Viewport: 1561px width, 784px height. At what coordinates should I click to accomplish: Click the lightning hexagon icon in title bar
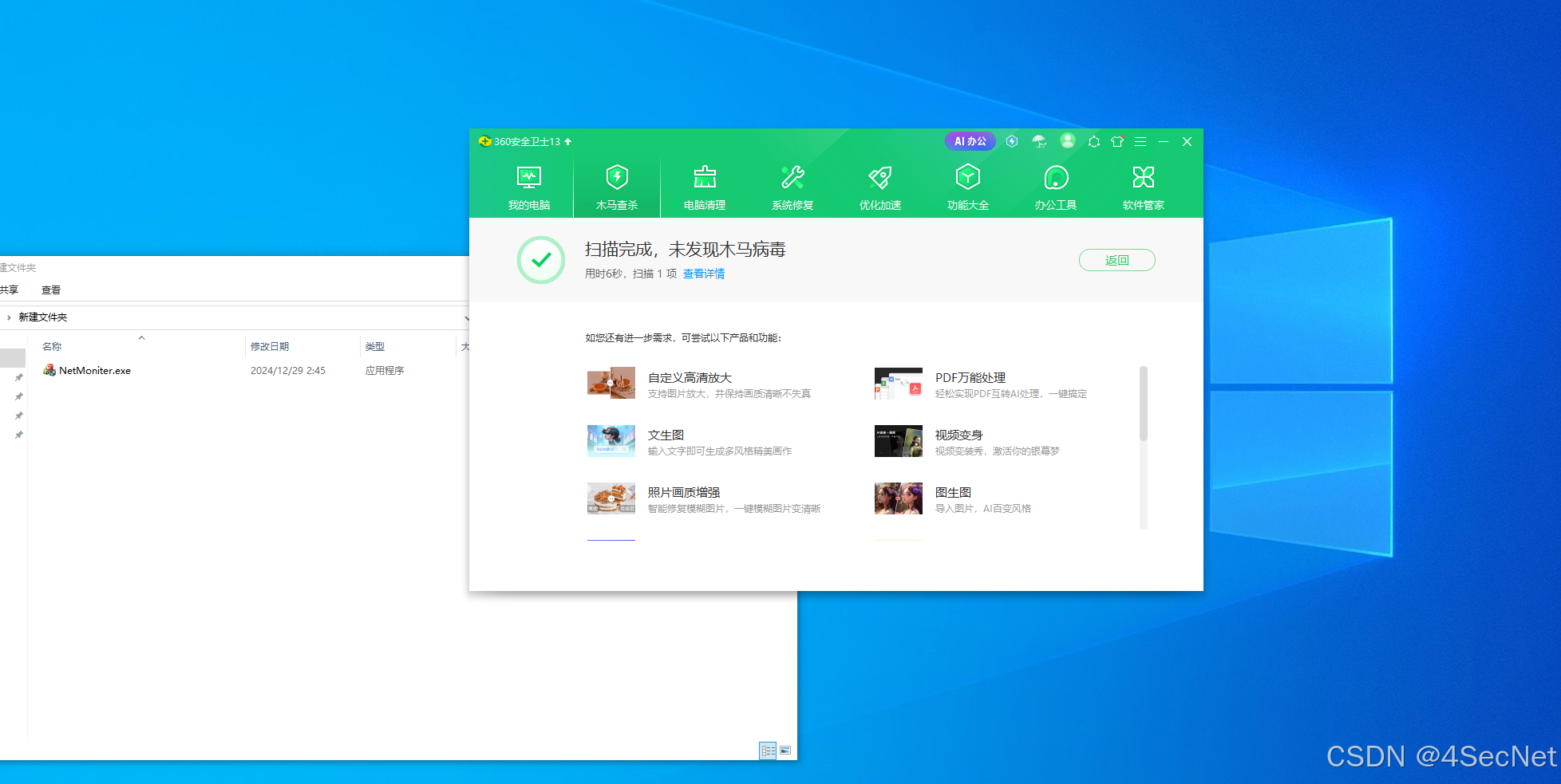click(1012, 141)
